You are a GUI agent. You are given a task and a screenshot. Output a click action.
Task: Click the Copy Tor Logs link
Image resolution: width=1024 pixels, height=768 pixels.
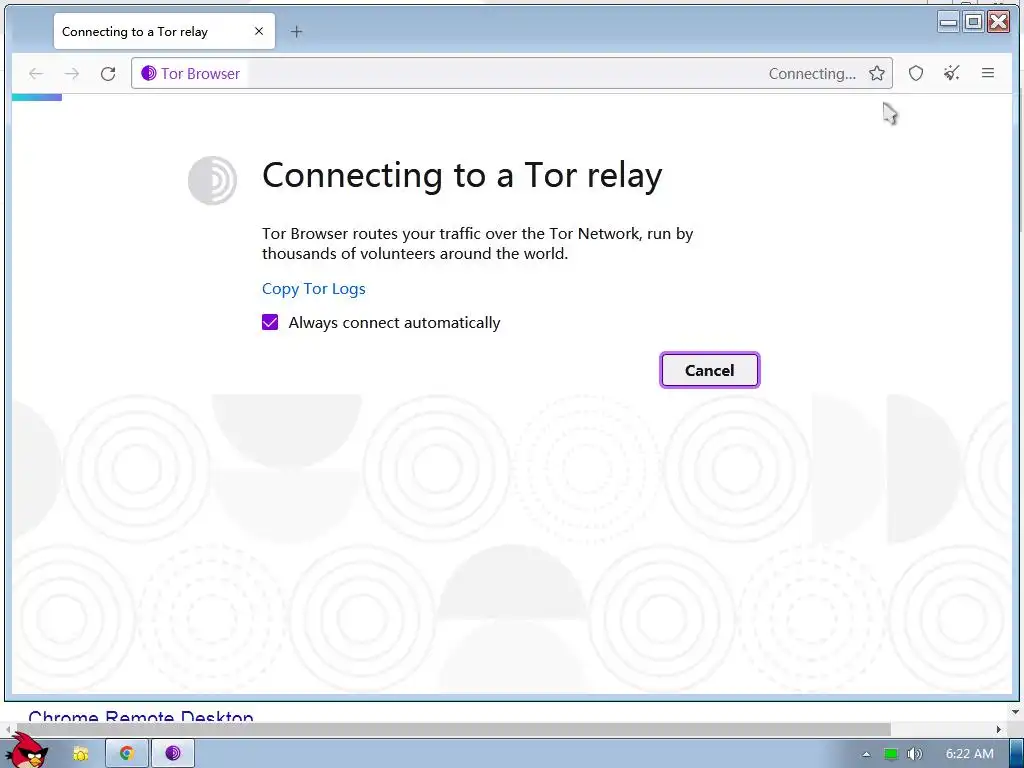pos(313,289)
